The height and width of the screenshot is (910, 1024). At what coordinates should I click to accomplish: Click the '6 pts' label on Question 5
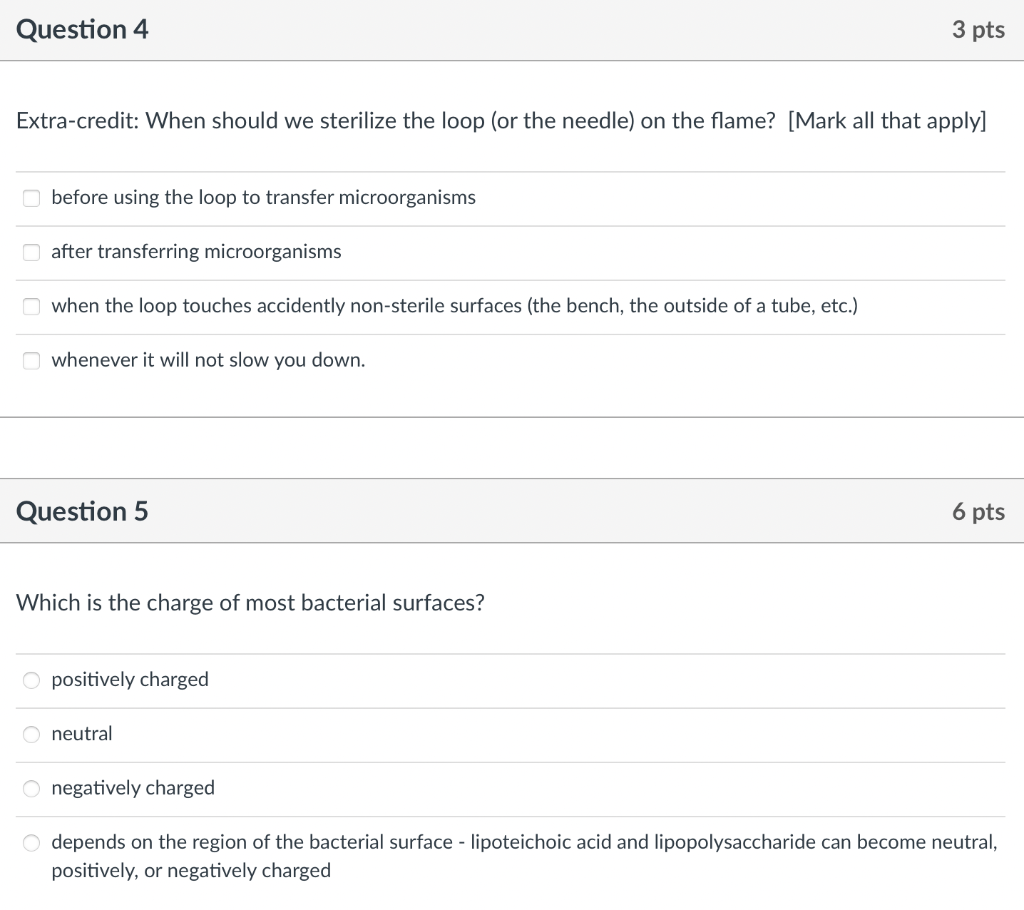click(x=978, y=511)
